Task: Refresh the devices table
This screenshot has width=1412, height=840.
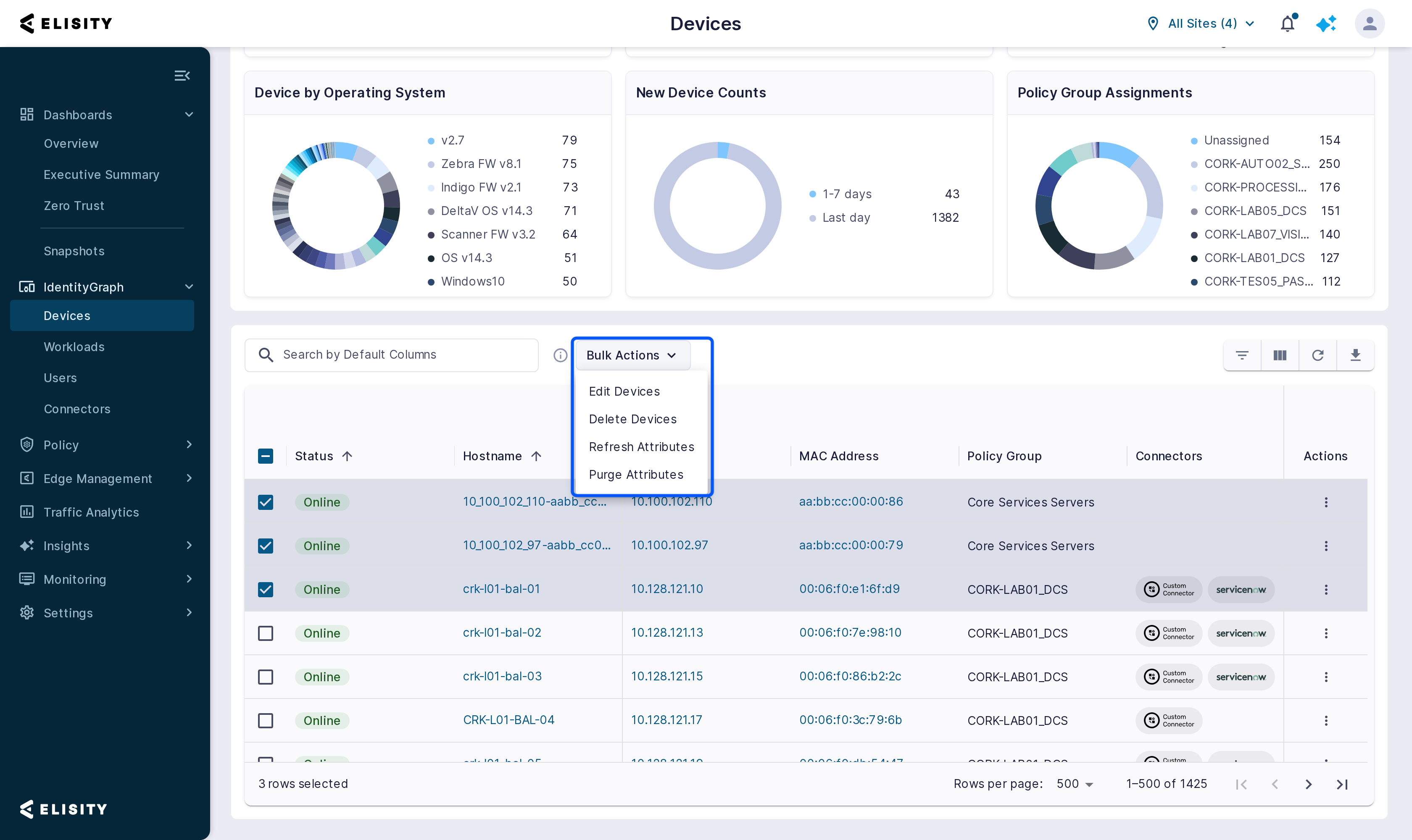Action: (x=1318, y=355)
